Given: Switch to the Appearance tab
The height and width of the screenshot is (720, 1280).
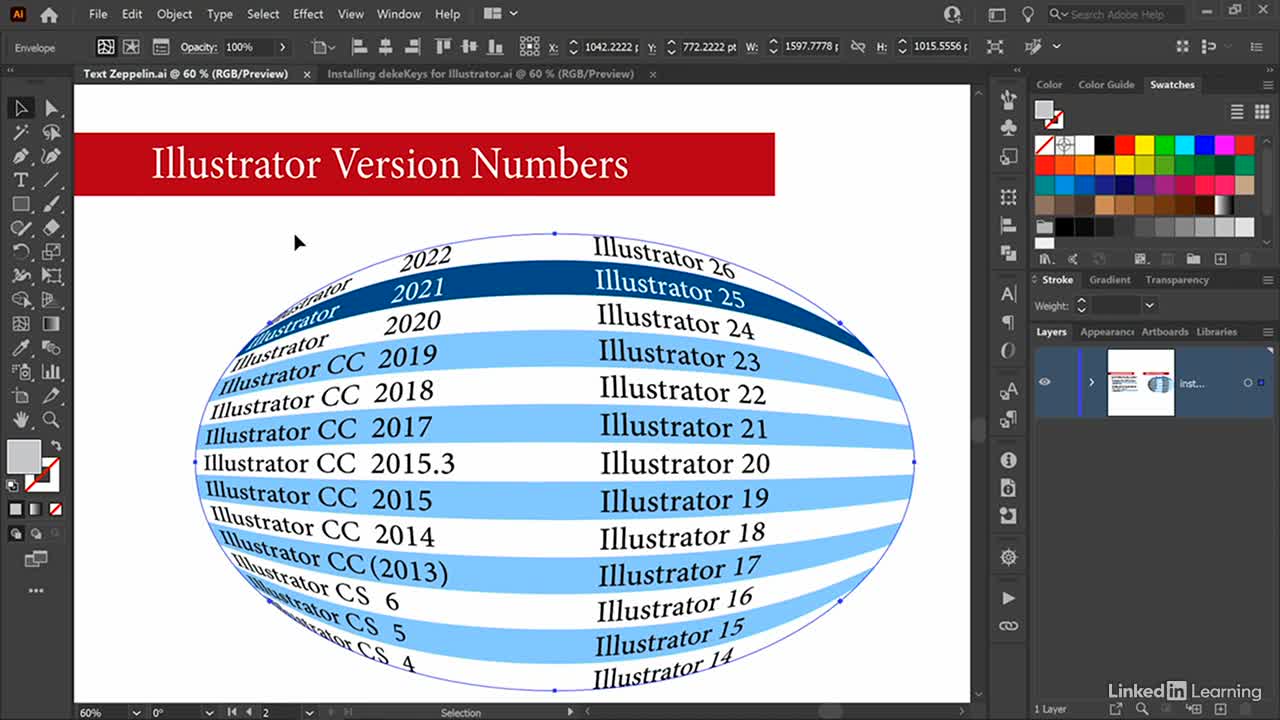Looking at the screenshot, I should [1107, 332].
